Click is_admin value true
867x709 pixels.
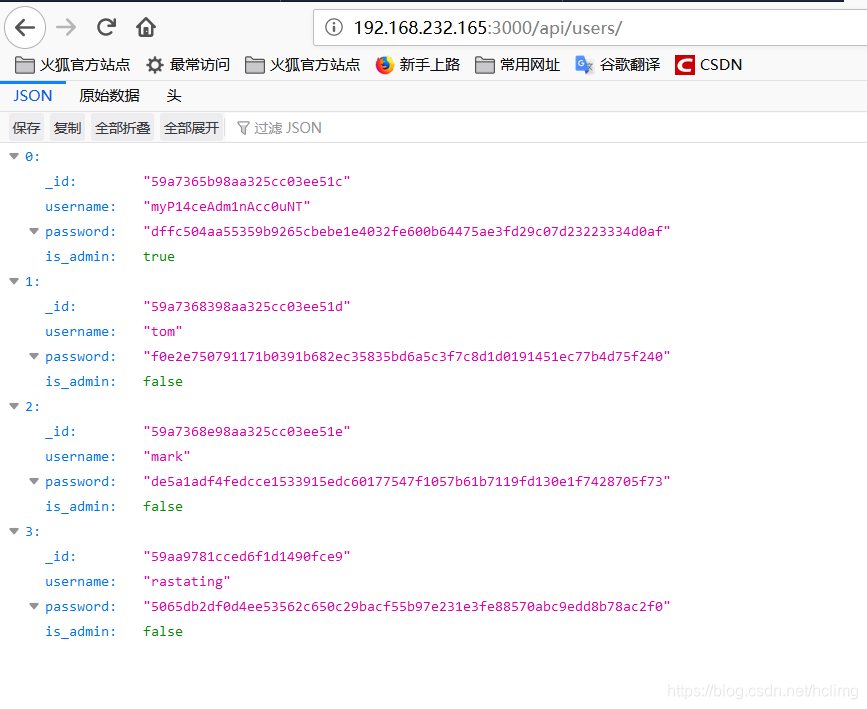pos(159,257)
